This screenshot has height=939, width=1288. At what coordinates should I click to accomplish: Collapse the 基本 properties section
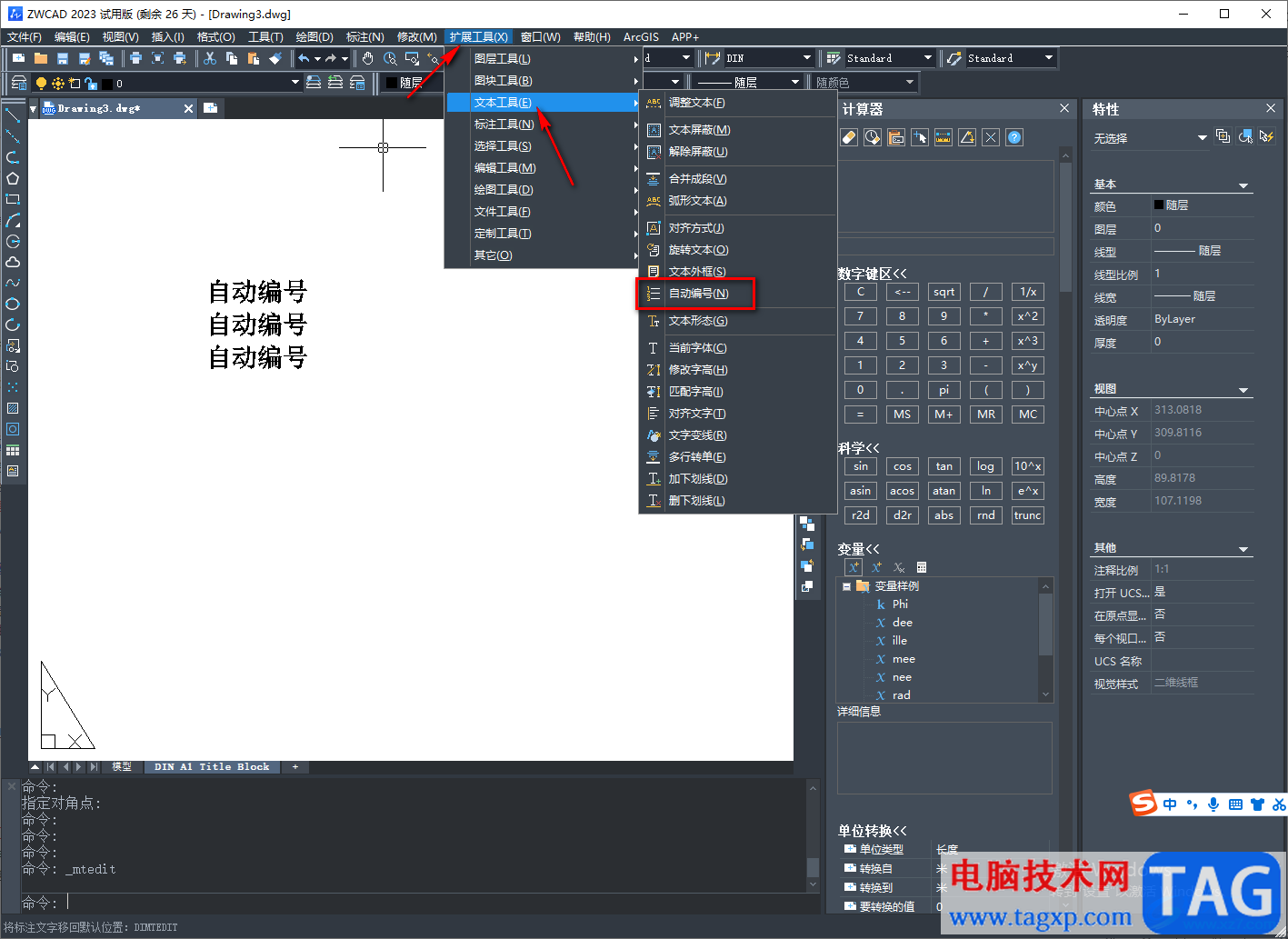pyautogui.click(x=1243, y=185)
